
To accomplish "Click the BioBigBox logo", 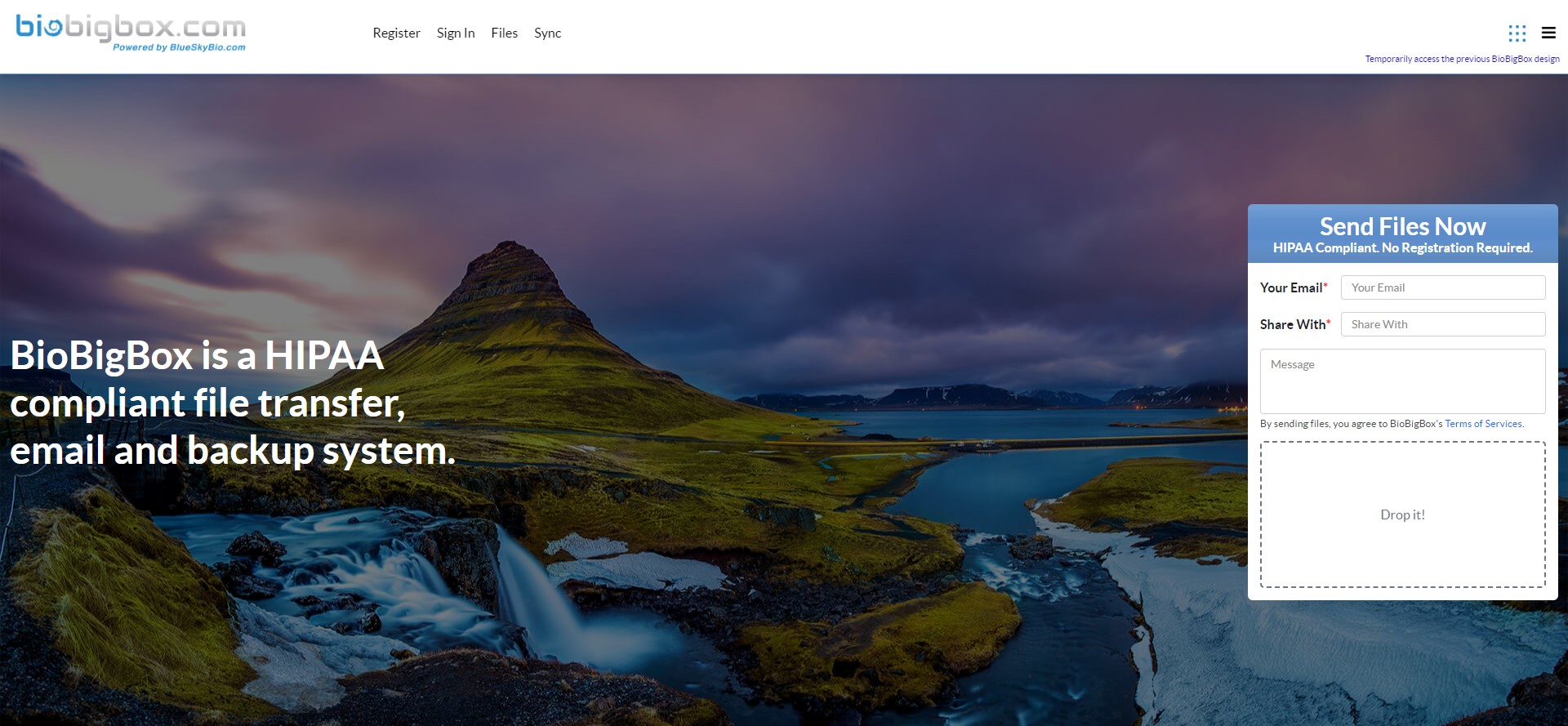I will point(131,33).
